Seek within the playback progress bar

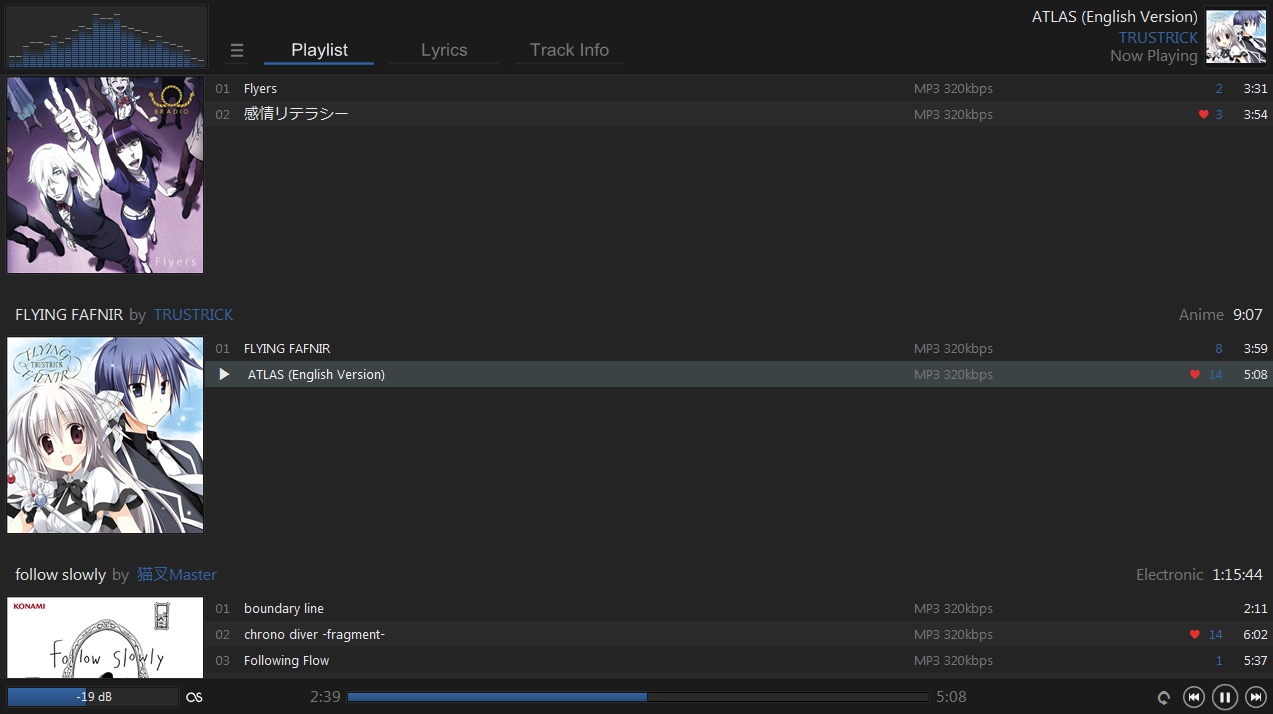click(x=638, y=697)
